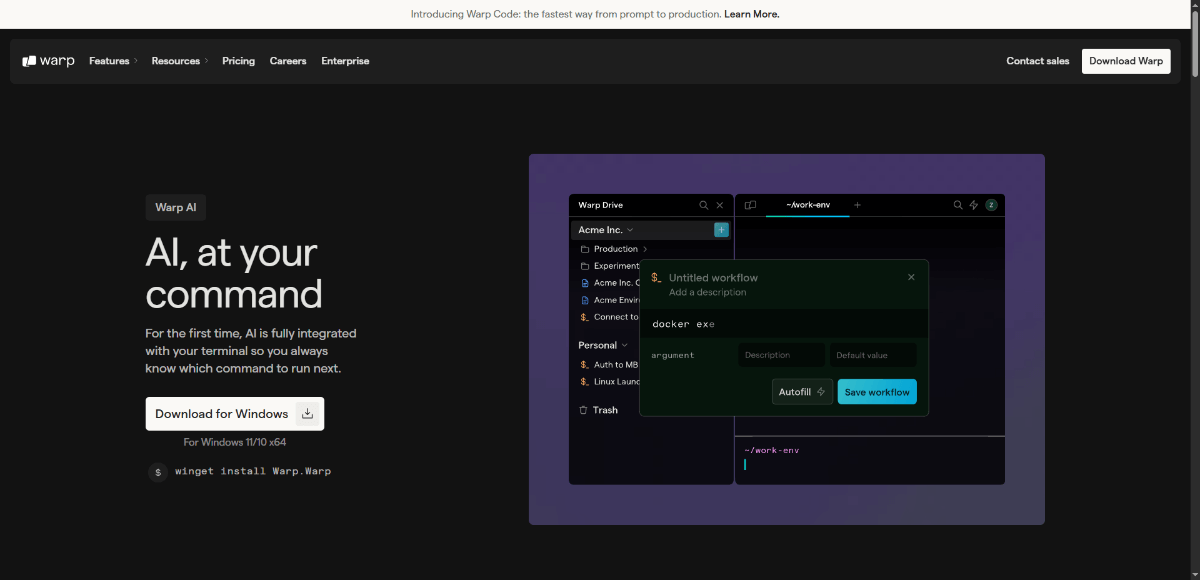Click the search icon in Warp Drive panel

click(x=704, y=205)
